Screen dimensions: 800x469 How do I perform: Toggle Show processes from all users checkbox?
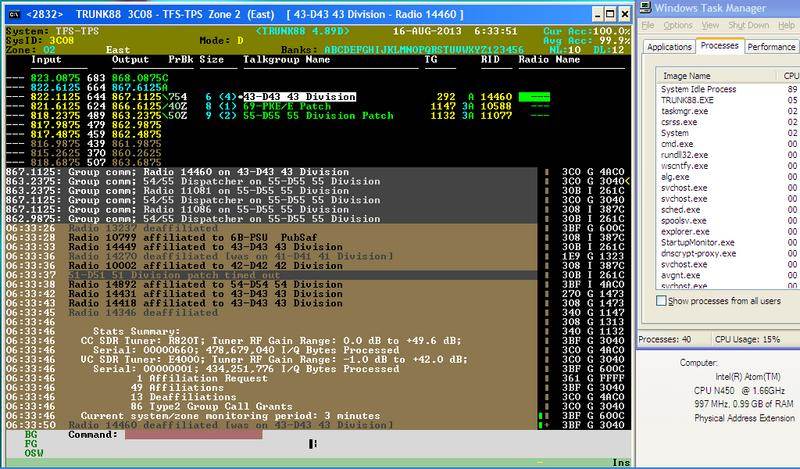(661, 301)
